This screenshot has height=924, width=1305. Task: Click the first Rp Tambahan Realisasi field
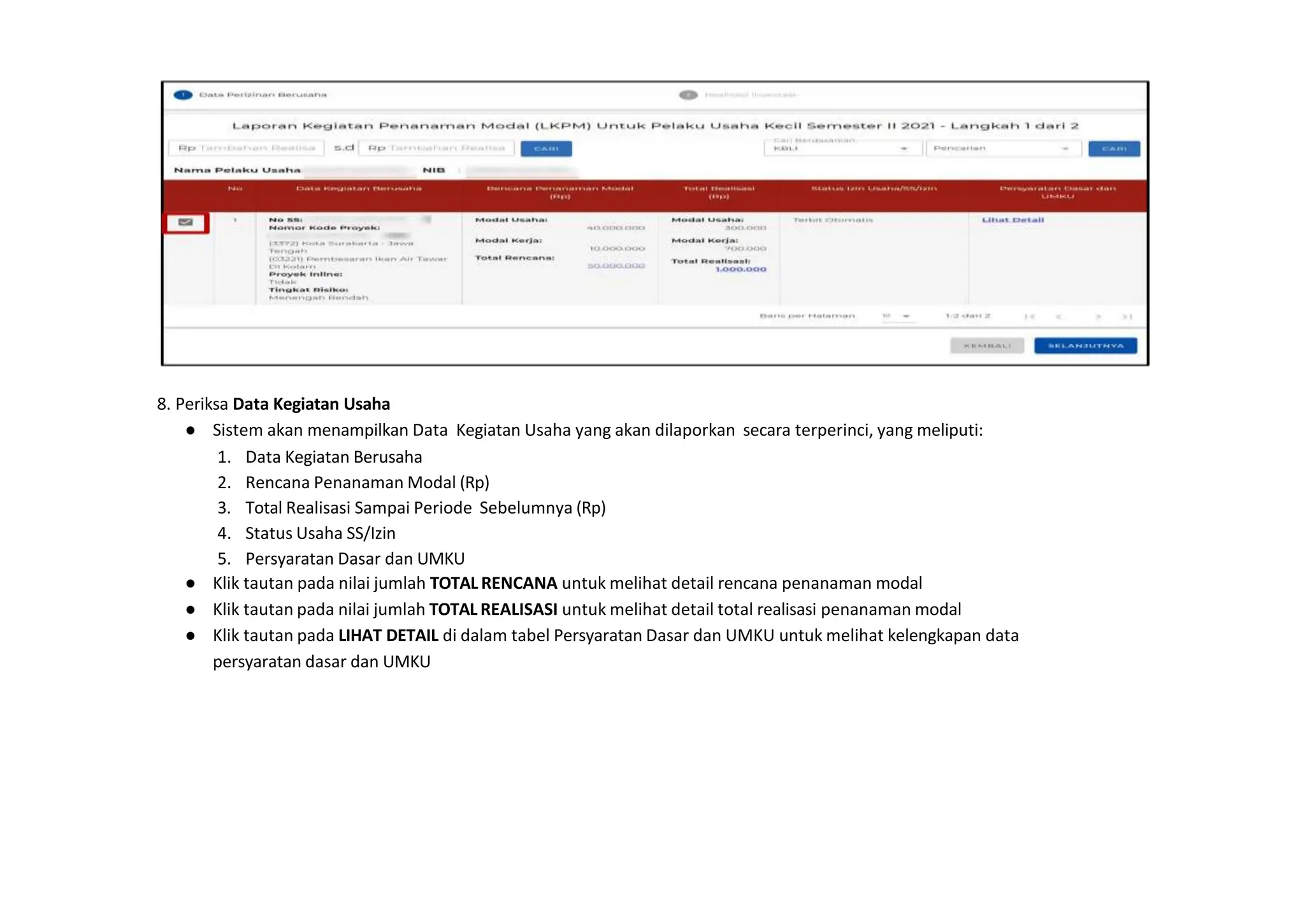pos(246,148)
